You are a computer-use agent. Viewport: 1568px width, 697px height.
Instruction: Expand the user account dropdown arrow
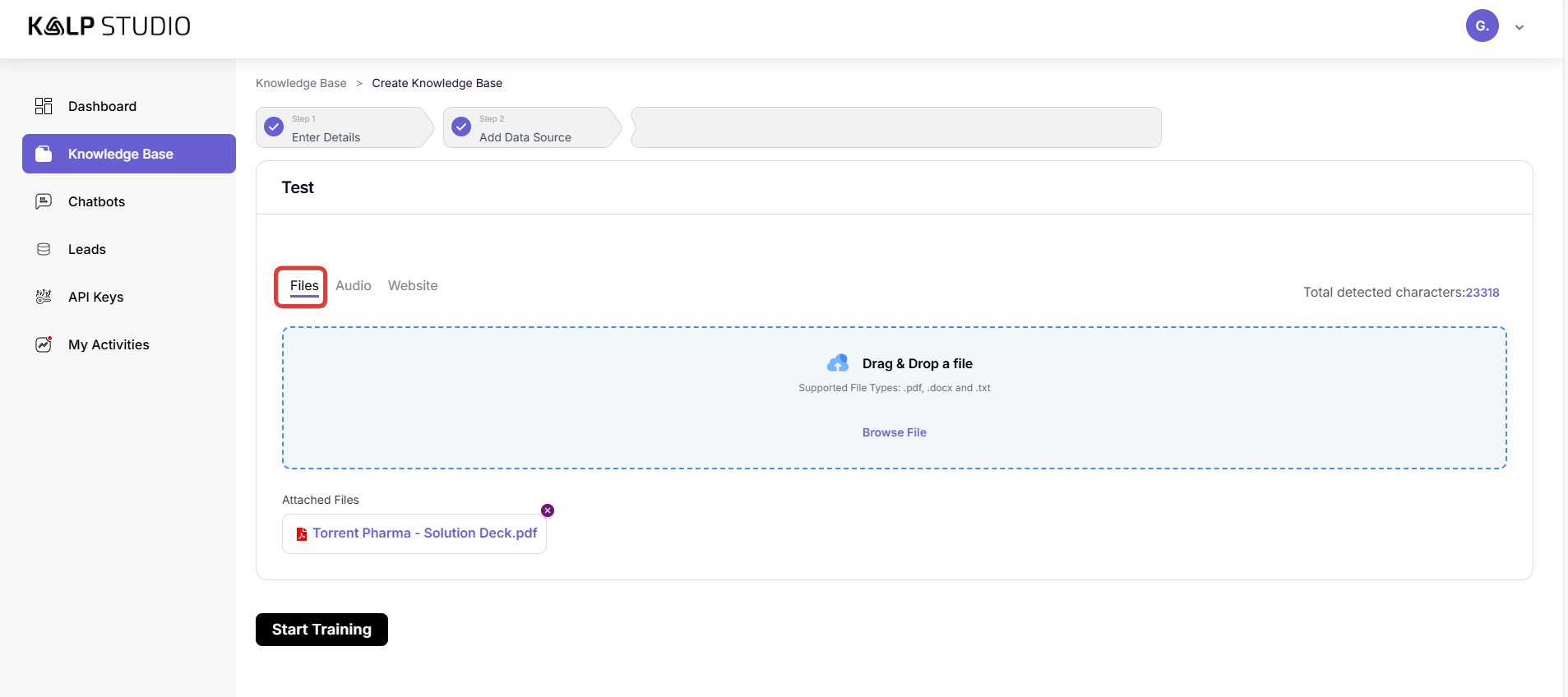coord(1519,27)
